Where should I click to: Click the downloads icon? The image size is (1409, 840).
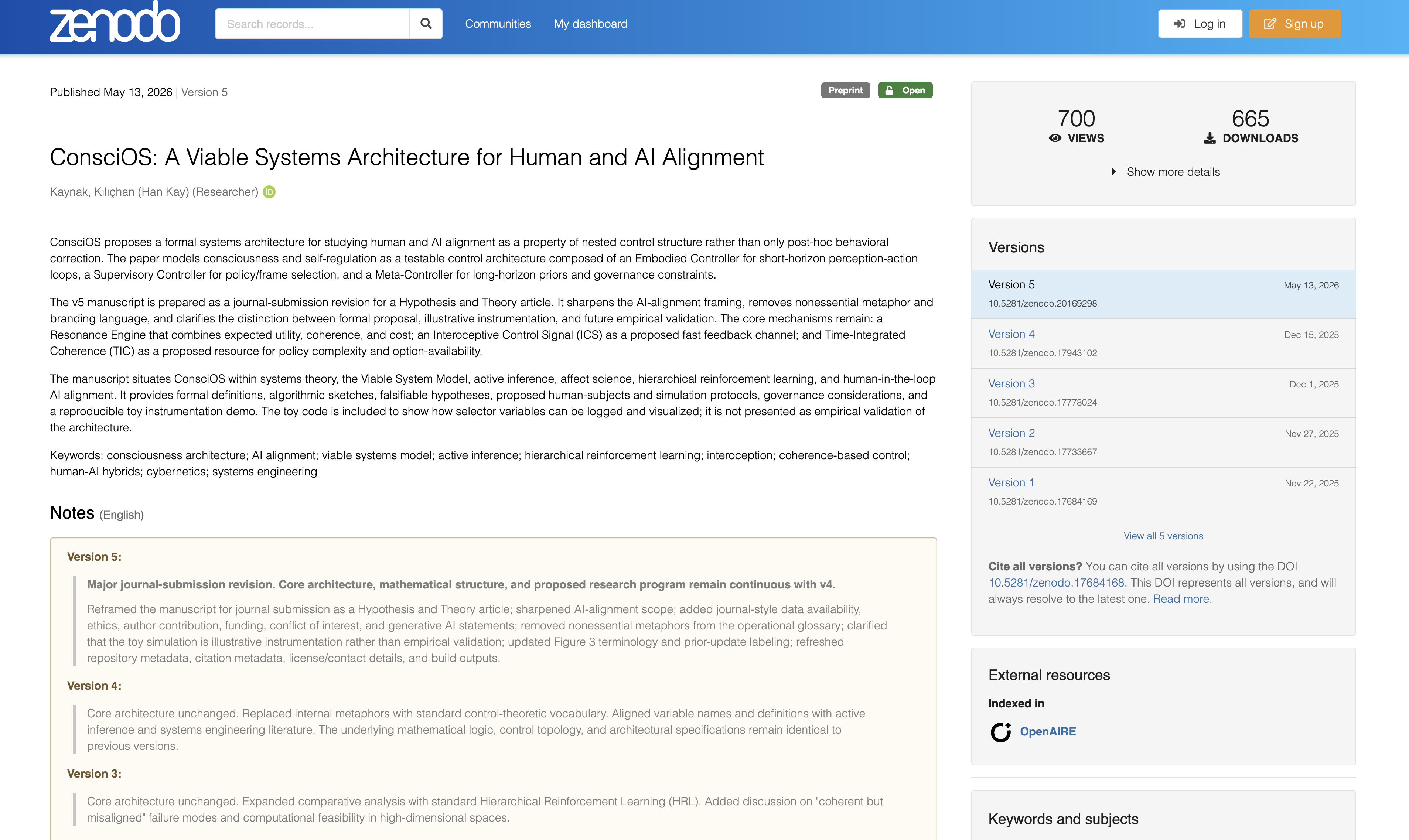pyautogui.click(x=1210, y=138)
